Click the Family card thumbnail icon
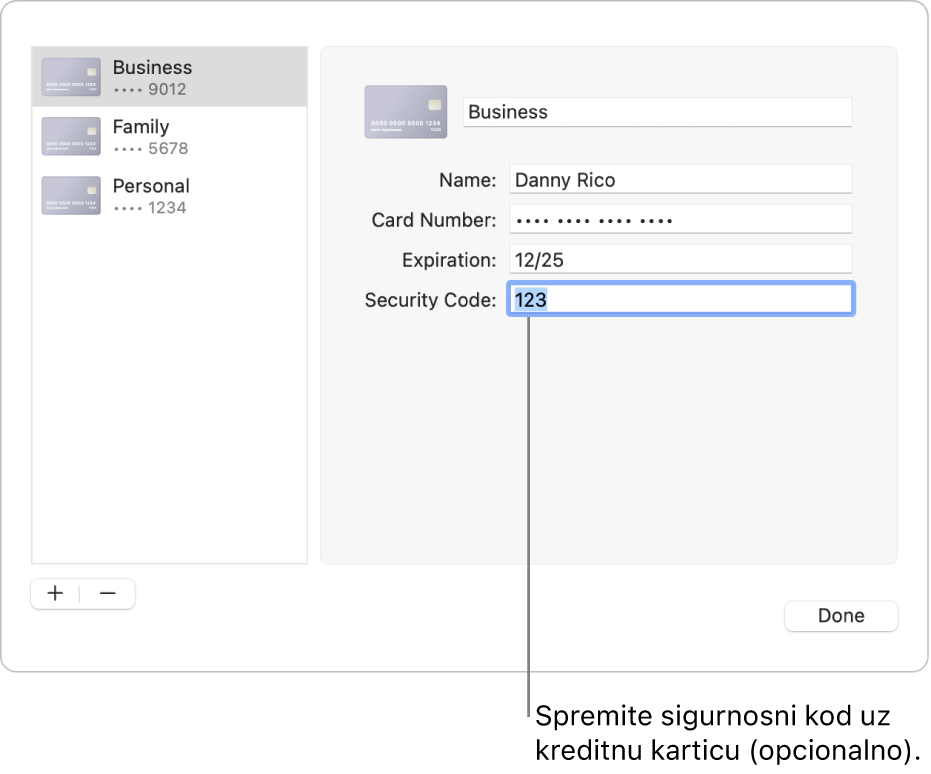 pos(71,136)
